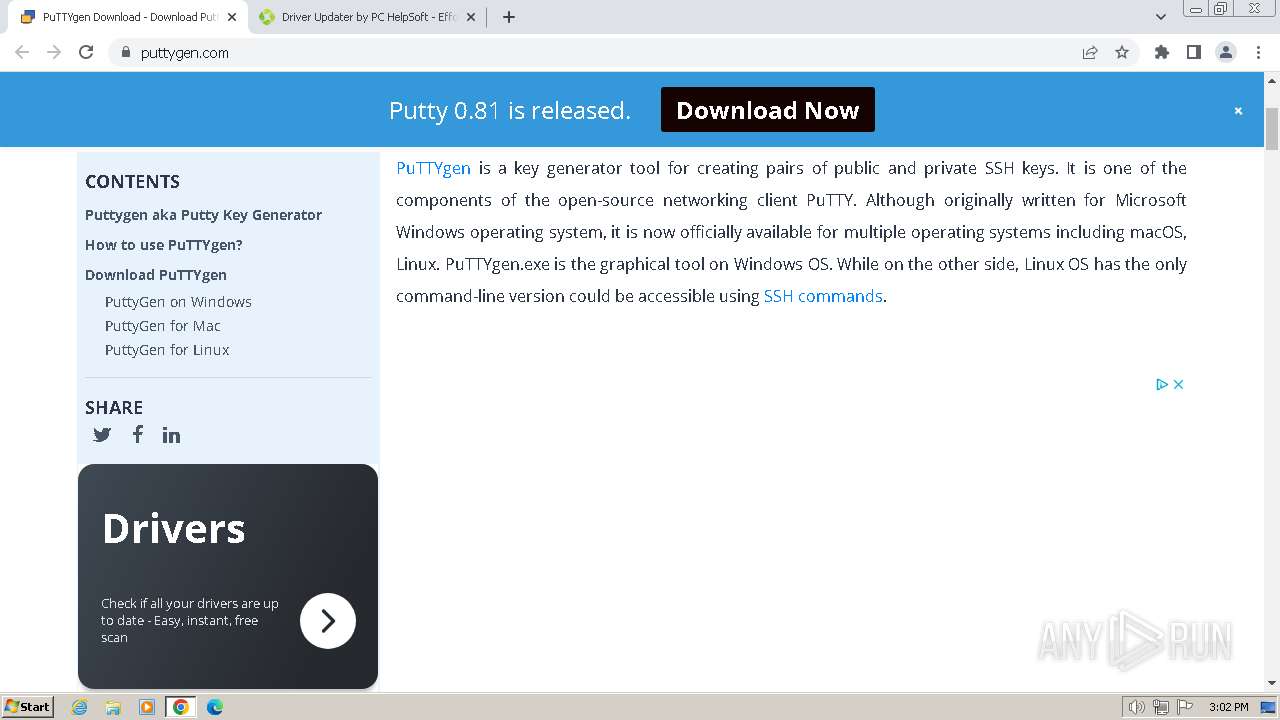Click the Drivers ad heading

[173, 528]
